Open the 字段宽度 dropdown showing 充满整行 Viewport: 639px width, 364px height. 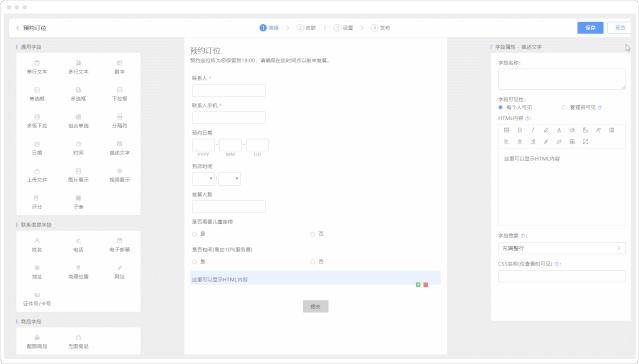[x=561, y=248]
